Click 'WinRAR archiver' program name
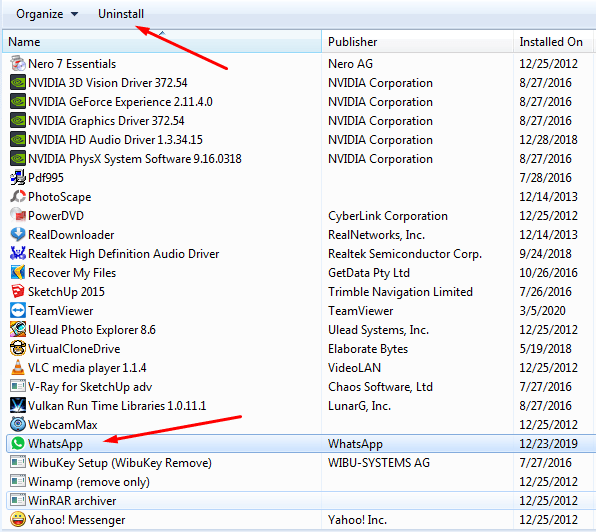 click(72, 501)
